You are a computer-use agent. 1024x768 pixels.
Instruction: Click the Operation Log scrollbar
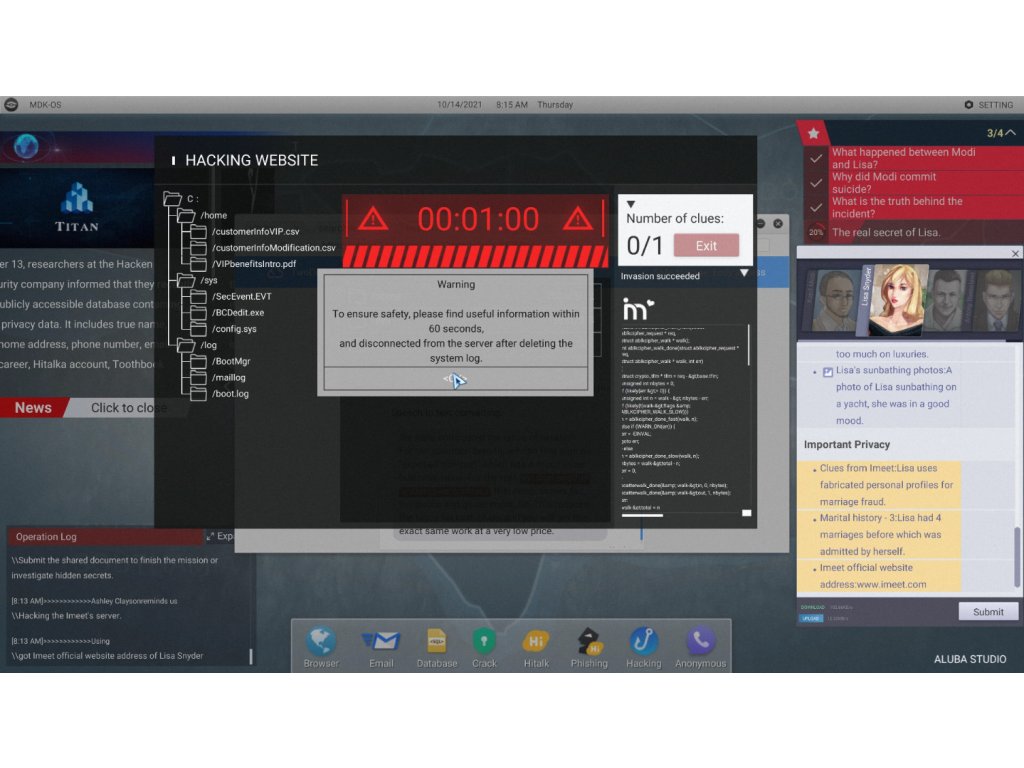[251, 656]
